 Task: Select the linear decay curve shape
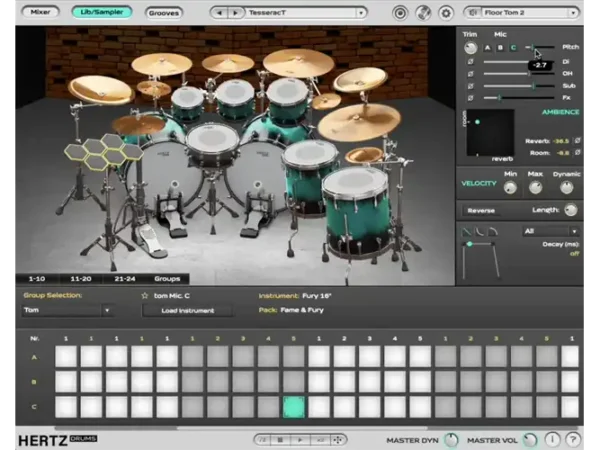[467, 232]
